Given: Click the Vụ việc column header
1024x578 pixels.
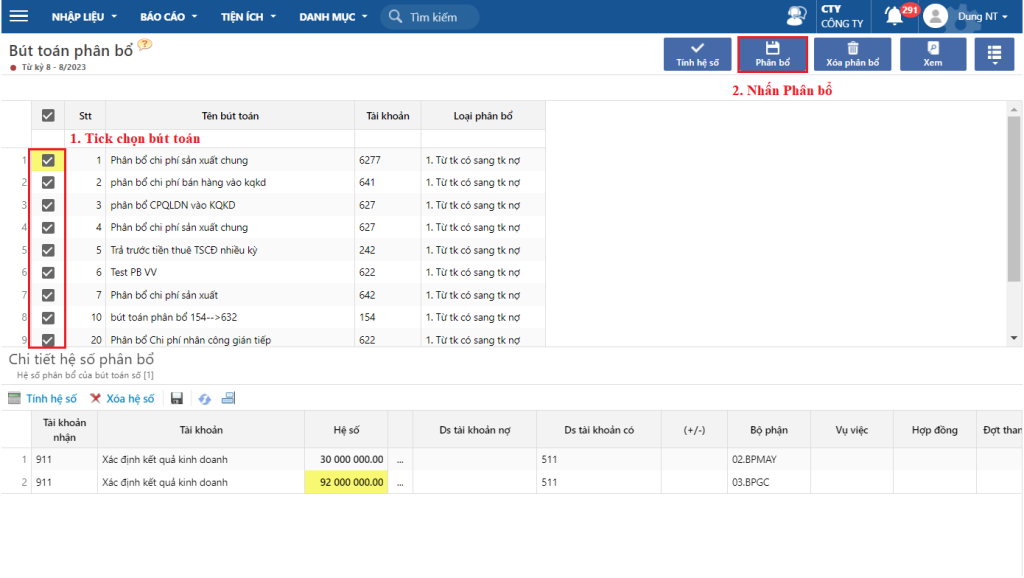Looking at the screenshot, I should pyautogui.click(x=852, y=430).
